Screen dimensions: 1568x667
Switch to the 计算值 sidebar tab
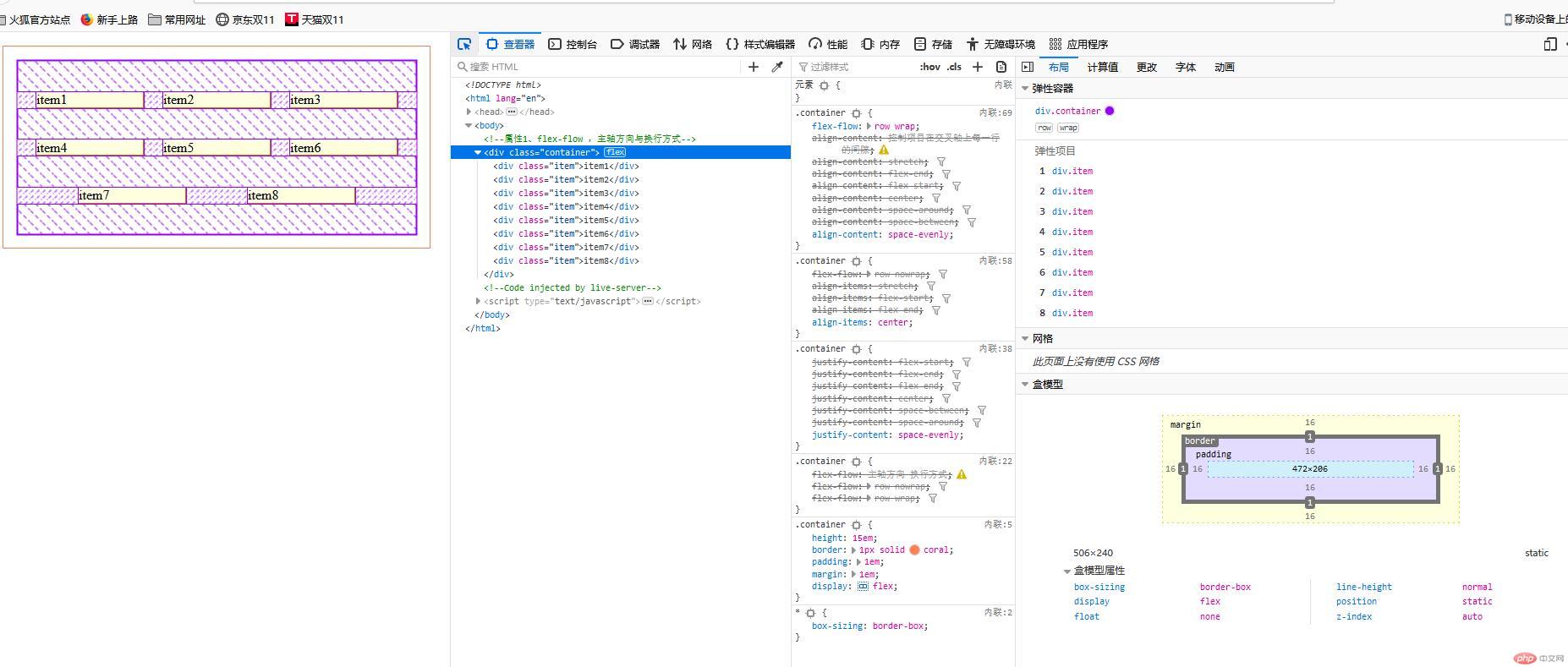coord(1103,67)
